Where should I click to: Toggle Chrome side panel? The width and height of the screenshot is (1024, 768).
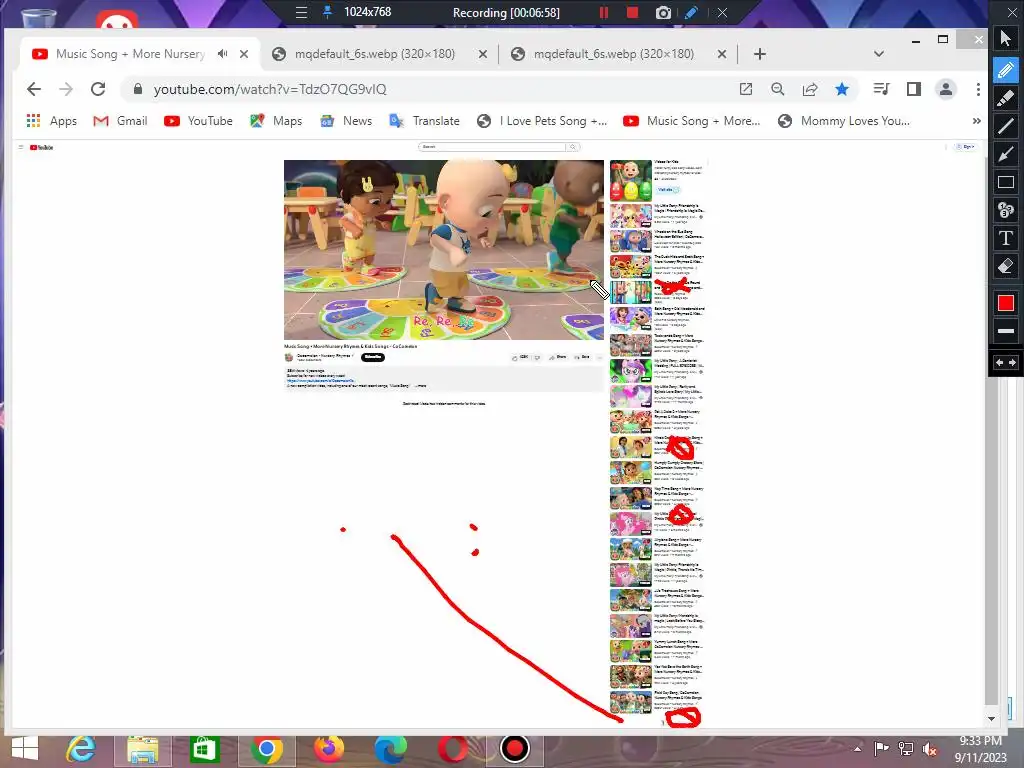pyautogui.click(x=914, y=89)
